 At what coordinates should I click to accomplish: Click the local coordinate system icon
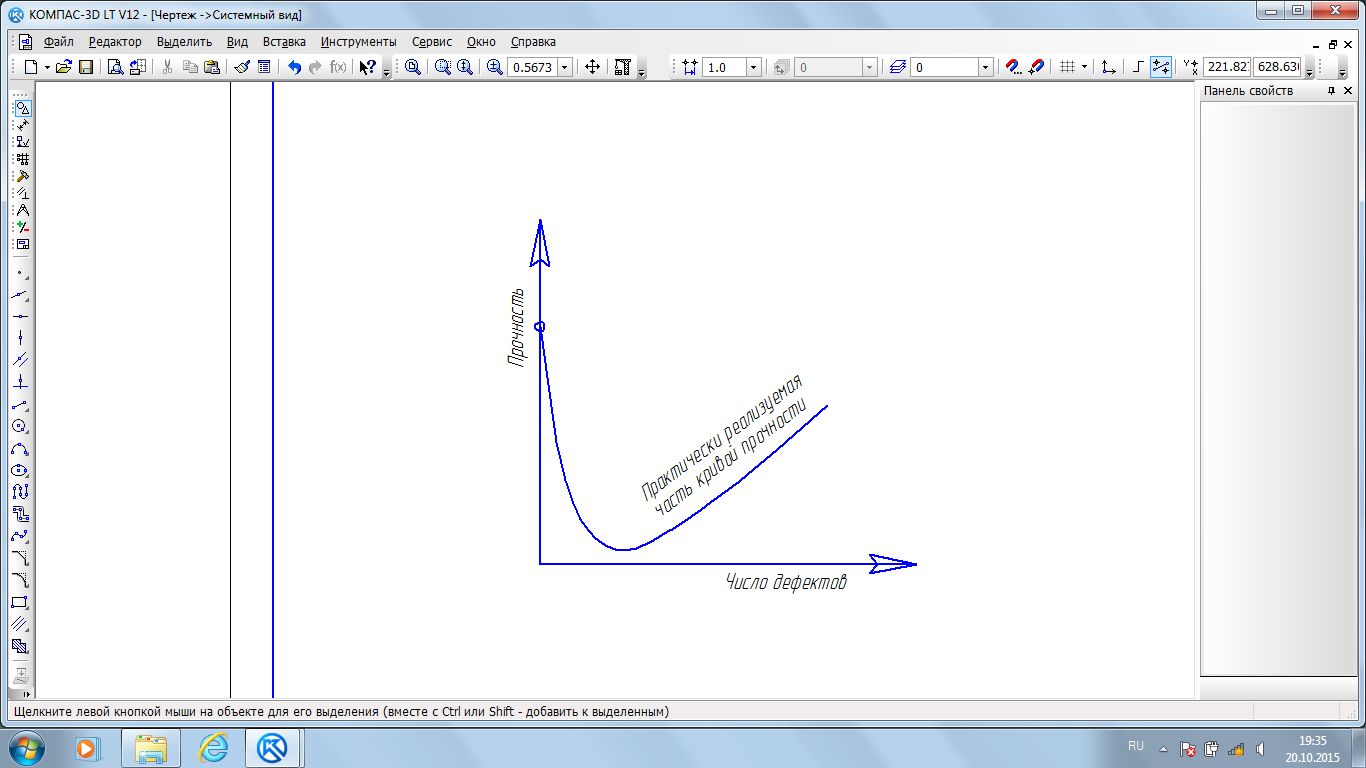1108,67
